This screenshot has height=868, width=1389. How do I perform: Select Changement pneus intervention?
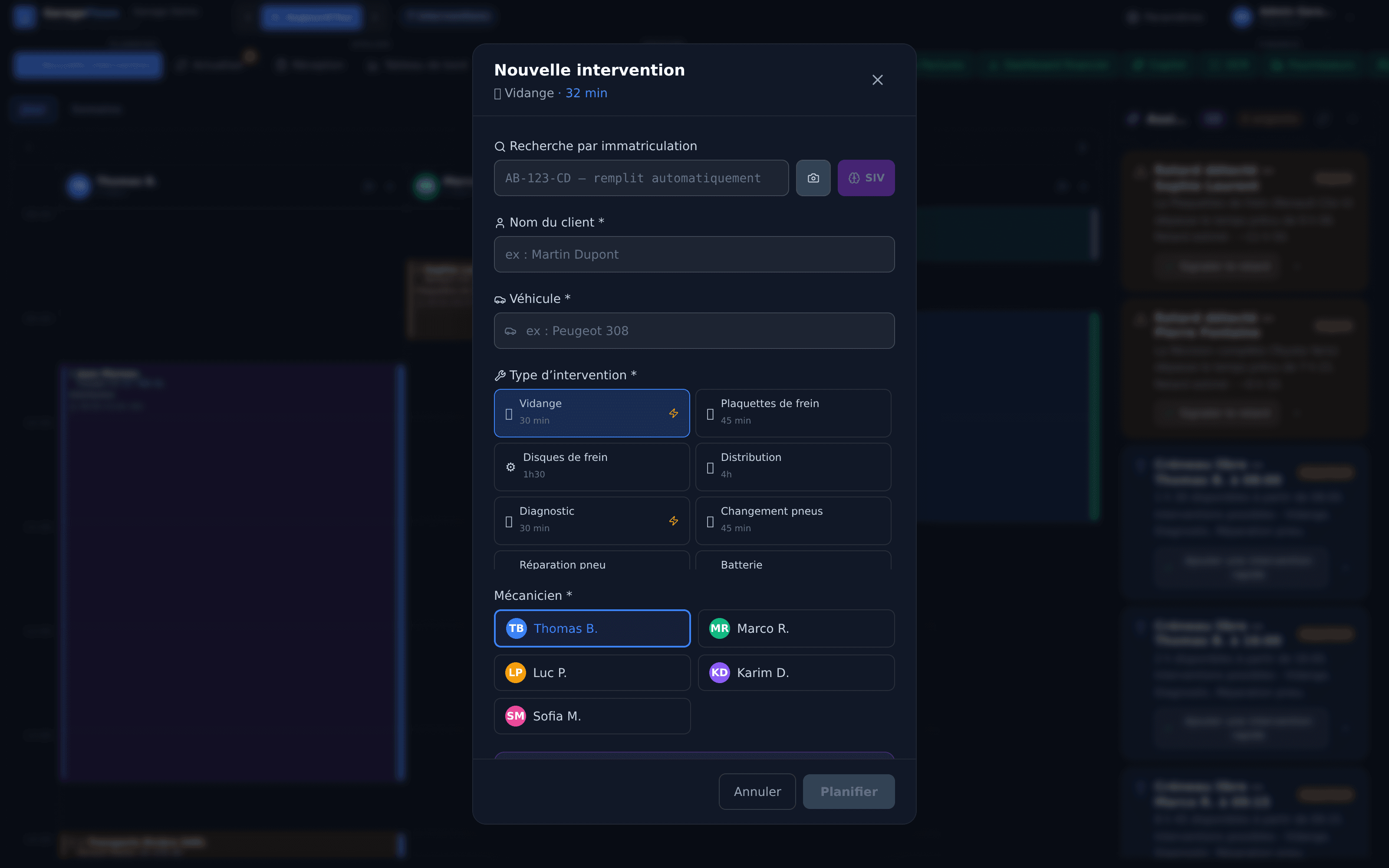(x=793, y=521)
